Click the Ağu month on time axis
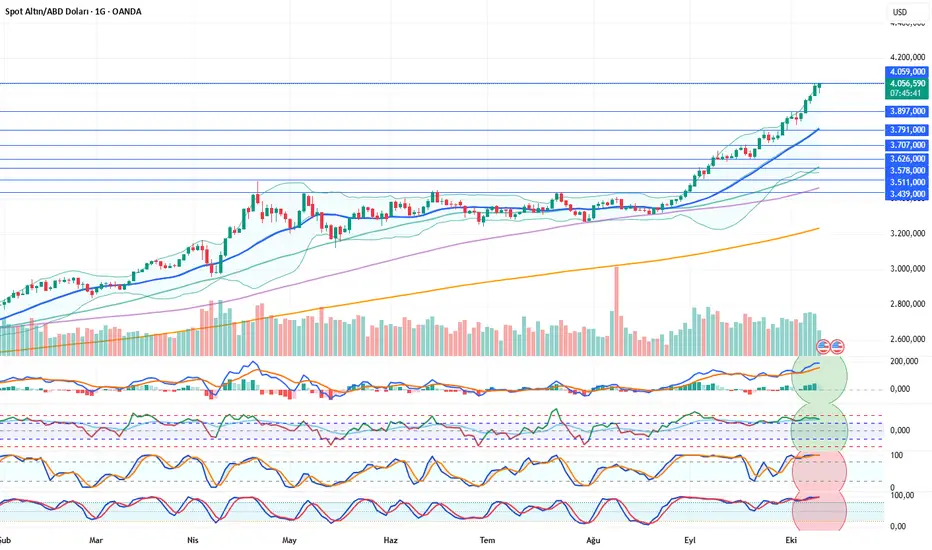Viewport: 932px width, 550px height. [x=593, y=540]
